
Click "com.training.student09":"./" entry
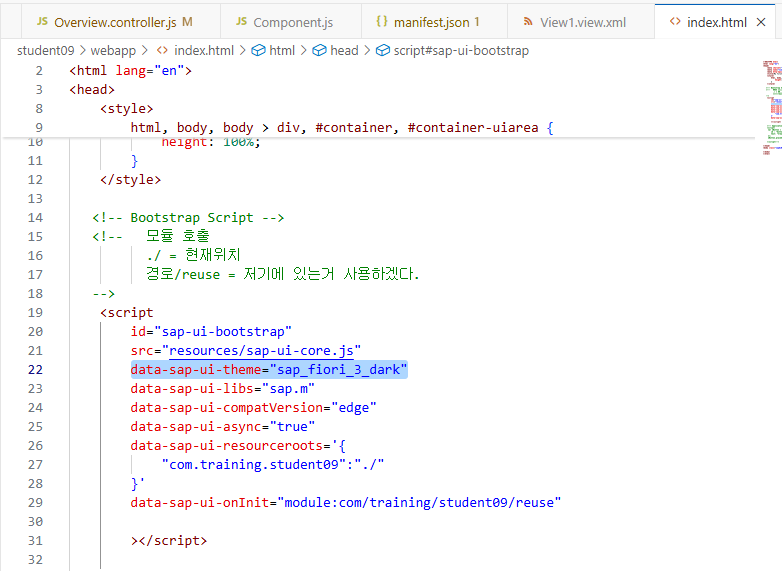point(273,464)
